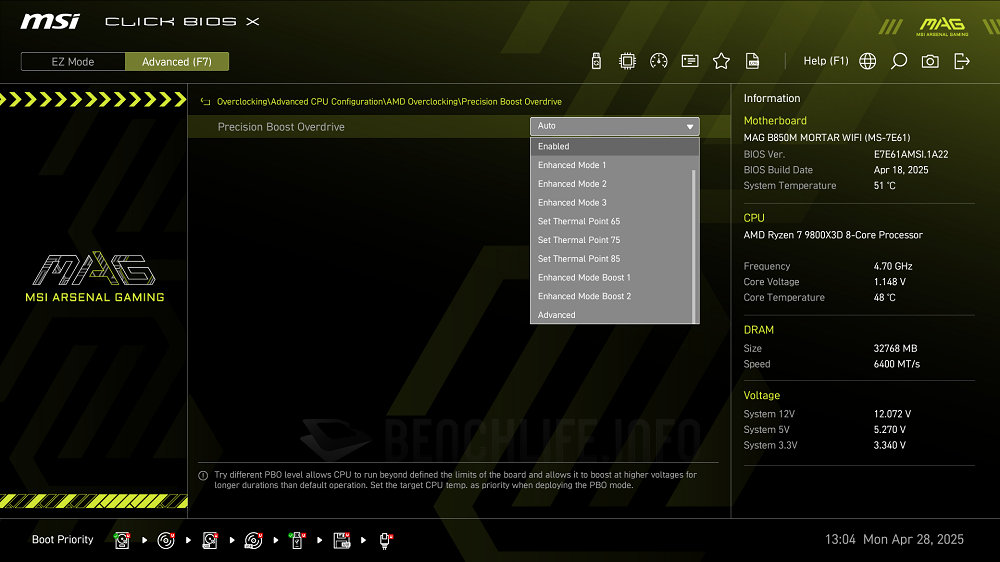The width and height of the screenshot is (1000, 562).
Task: Click DRAM Size value 32768 MB
Action: [x=895, y=349]
